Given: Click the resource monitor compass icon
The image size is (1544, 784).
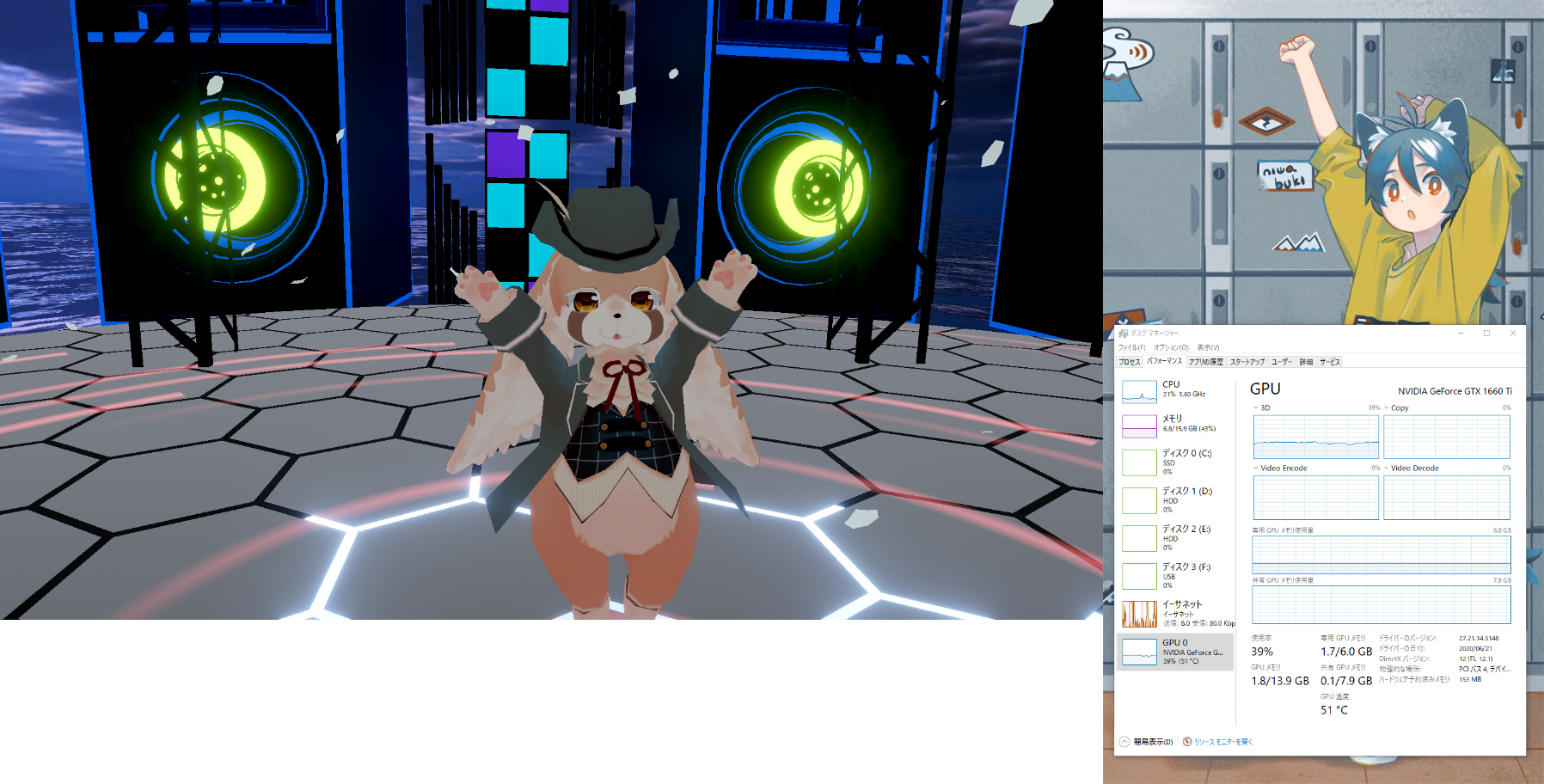Looking at the screenshot, I should (1187, 742).
